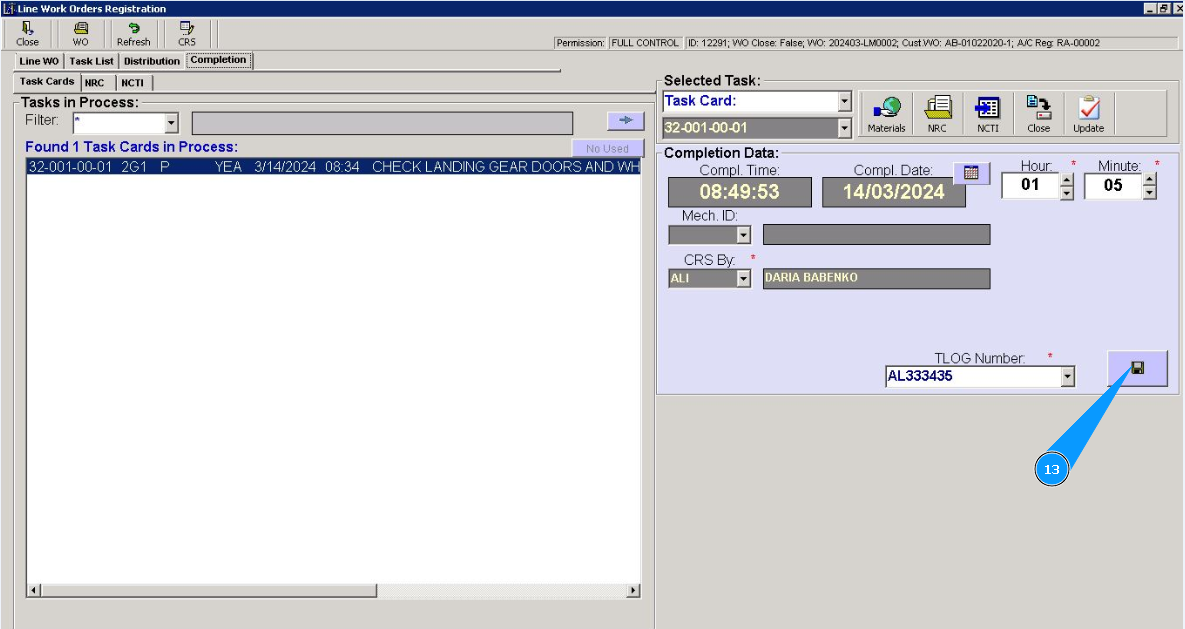Click the Update task icon
The width and height of the screenshot is (1185, 629).
pyautogui.click(x=1088, y=114)
